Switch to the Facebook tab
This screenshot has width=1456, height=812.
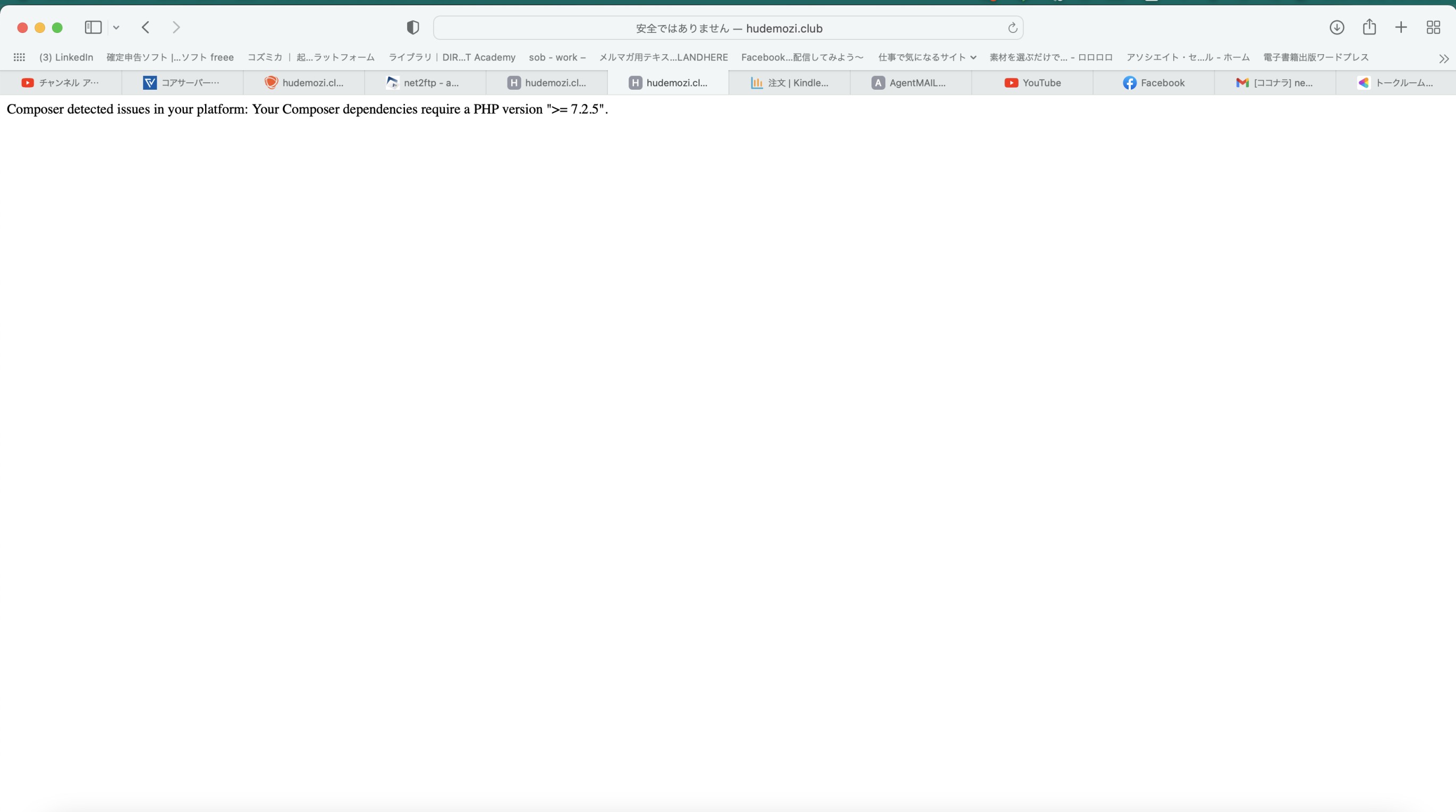pos(1154,82)
